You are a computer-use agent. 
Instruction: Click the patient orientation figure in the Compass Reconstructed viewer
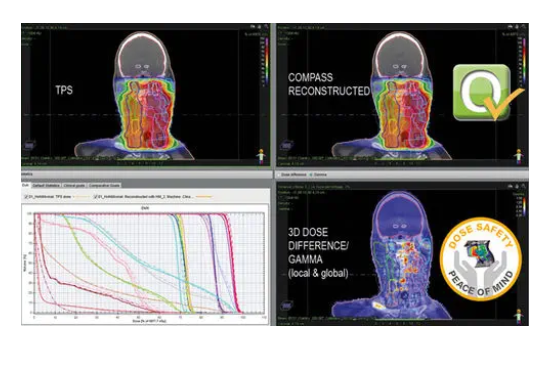point(518,156)
